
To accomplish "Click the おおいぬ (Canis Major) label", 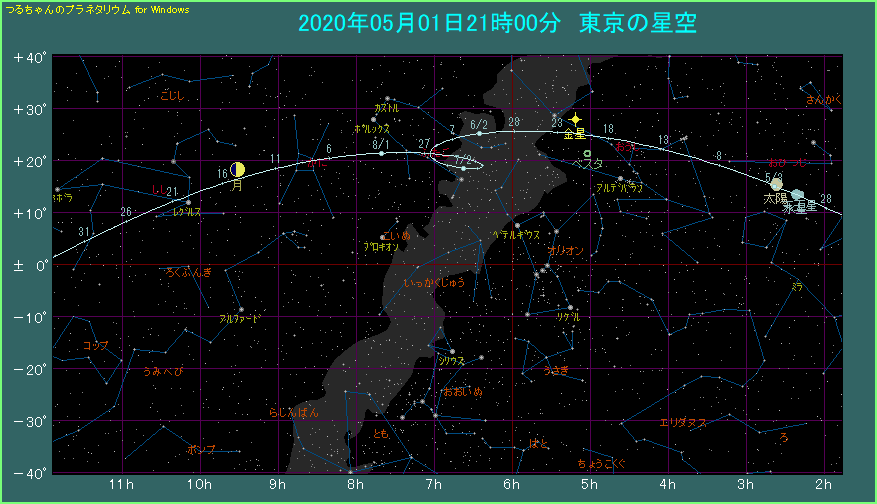I will (462, 391).
